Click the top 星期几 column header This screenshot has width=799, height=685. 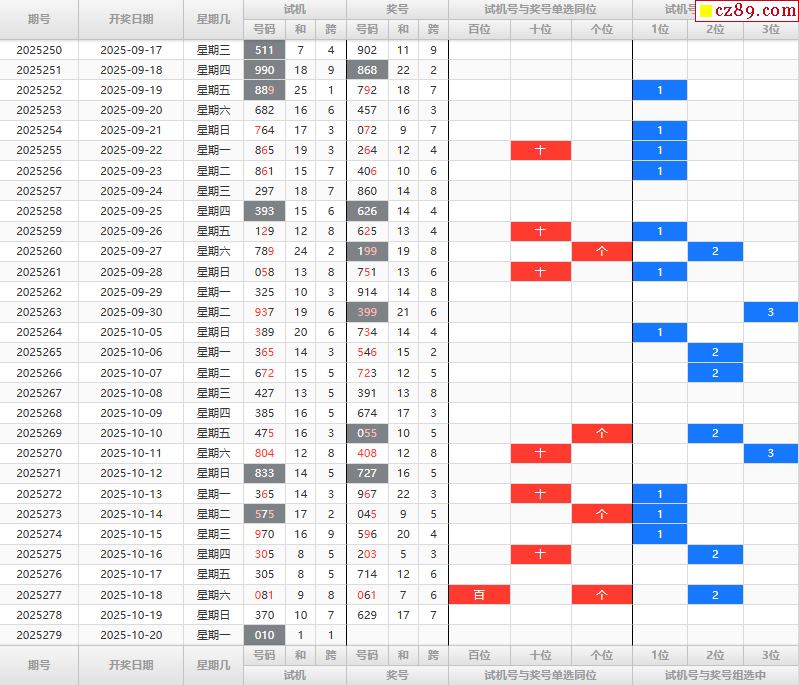[x=213, y=19]
